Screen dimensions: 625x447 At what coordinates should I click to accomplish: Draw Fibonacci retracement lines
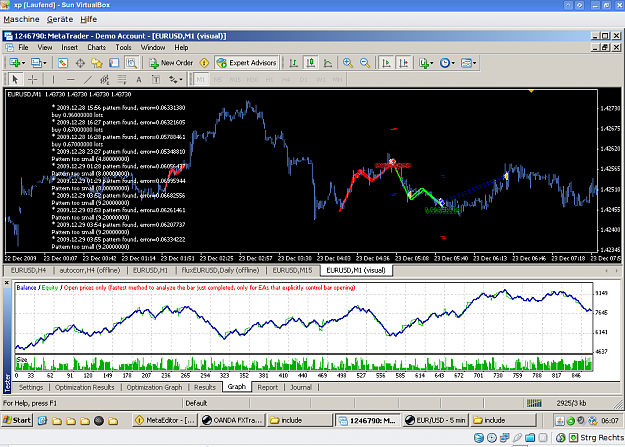(122, 80)
